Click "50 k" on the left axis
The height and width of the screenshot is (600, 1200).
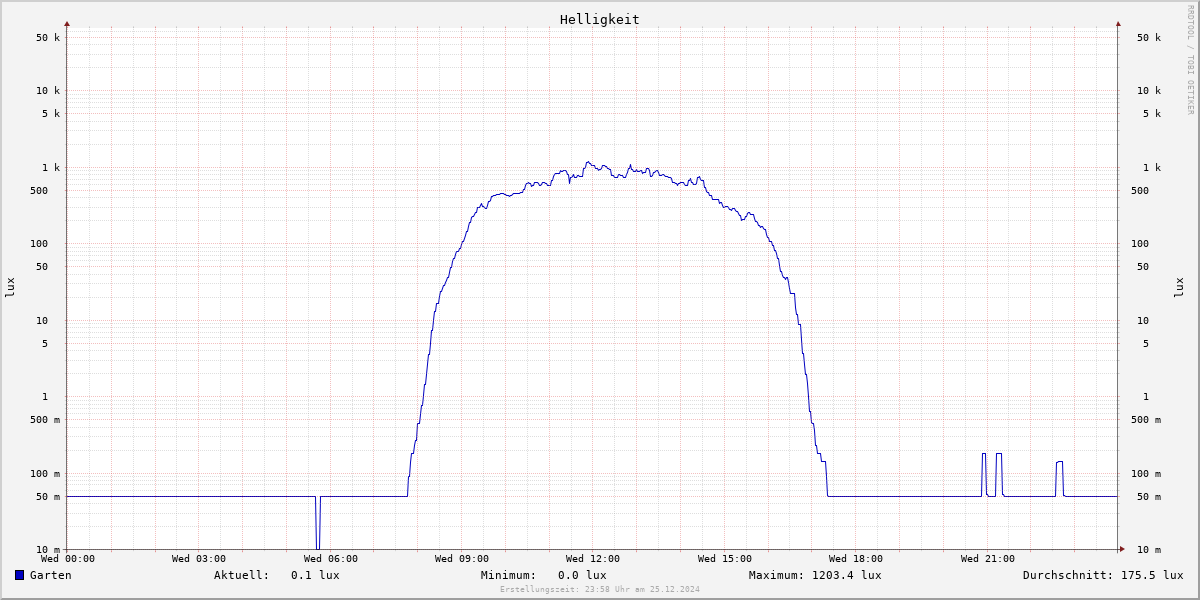[x=48, y=38]
